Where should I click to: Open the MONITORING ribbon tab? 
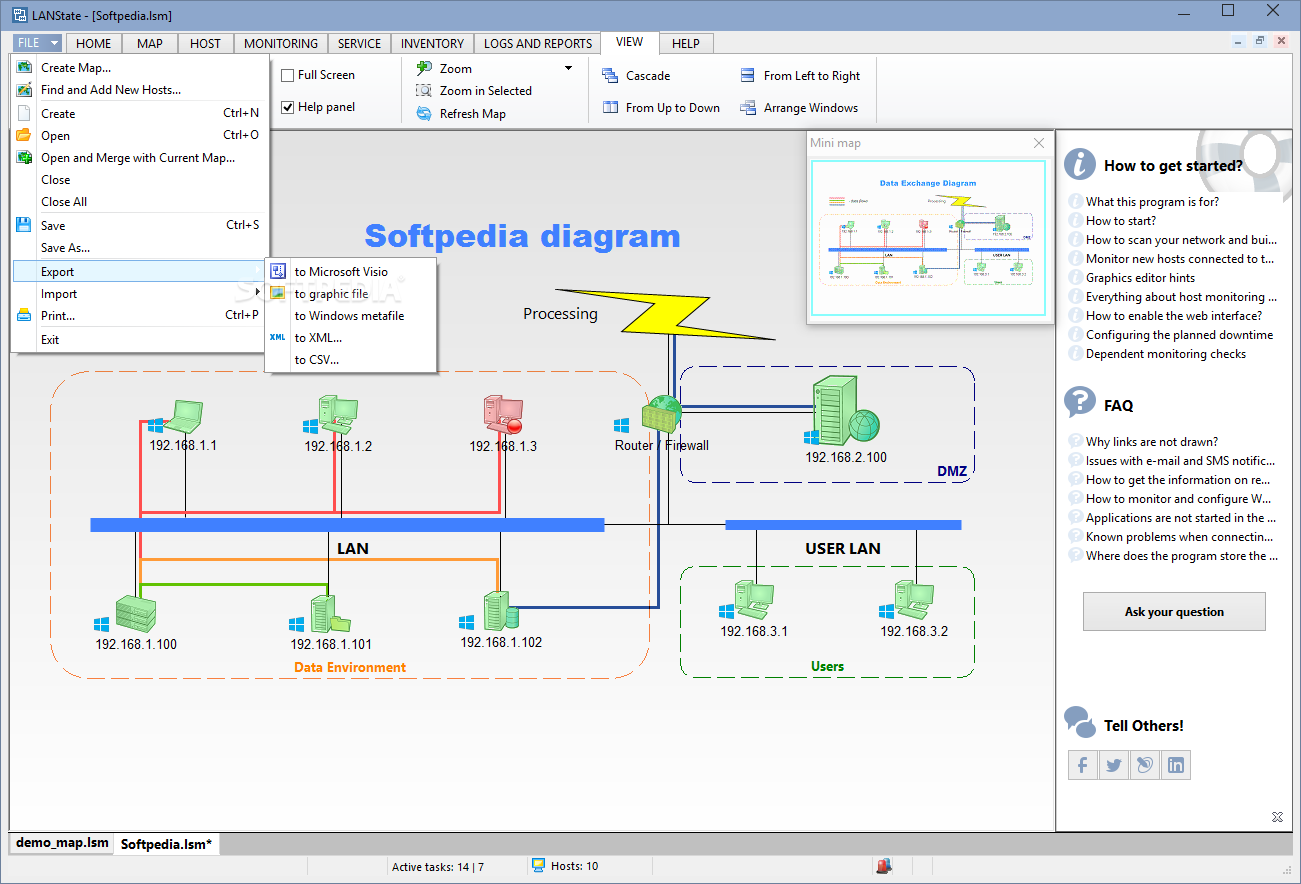[x=281, y=43]
